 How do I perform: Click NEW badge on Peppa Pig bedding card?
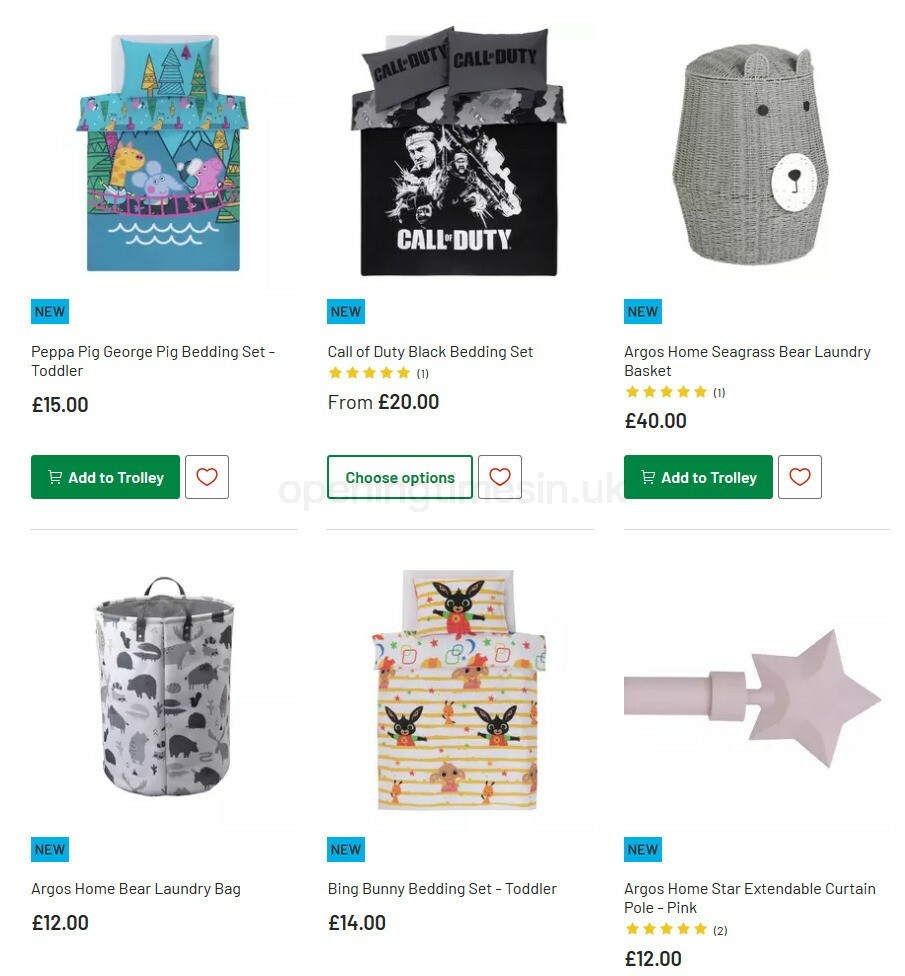[49, 311]
